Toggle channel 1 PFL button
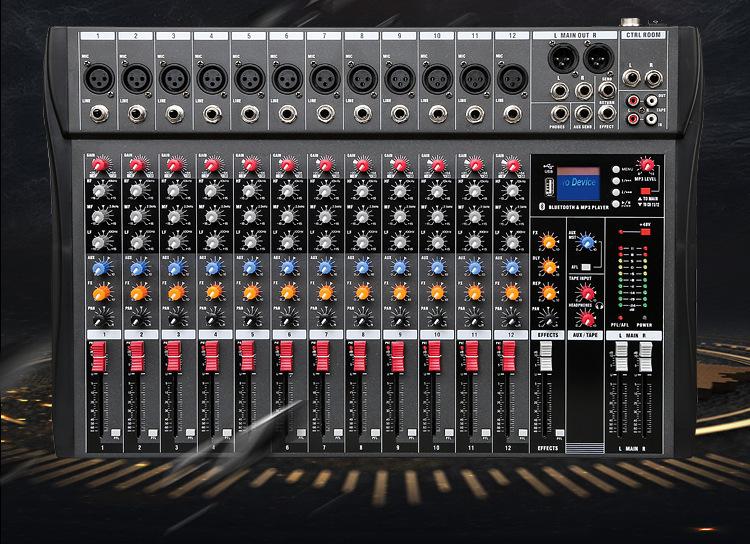This screenshot has height=544, width=750. pyautogui.click(x=117, y=432)
